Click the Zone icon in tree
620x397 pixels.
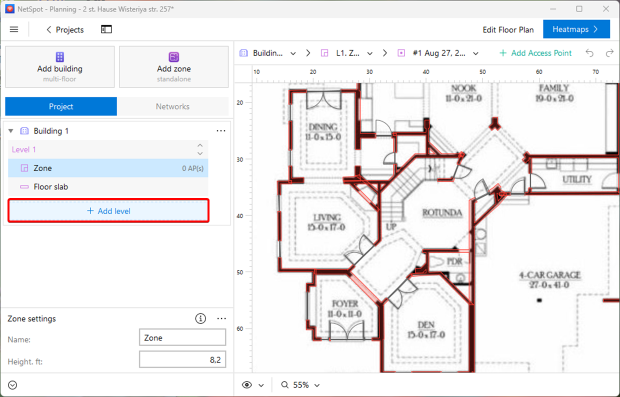point(24,168)
